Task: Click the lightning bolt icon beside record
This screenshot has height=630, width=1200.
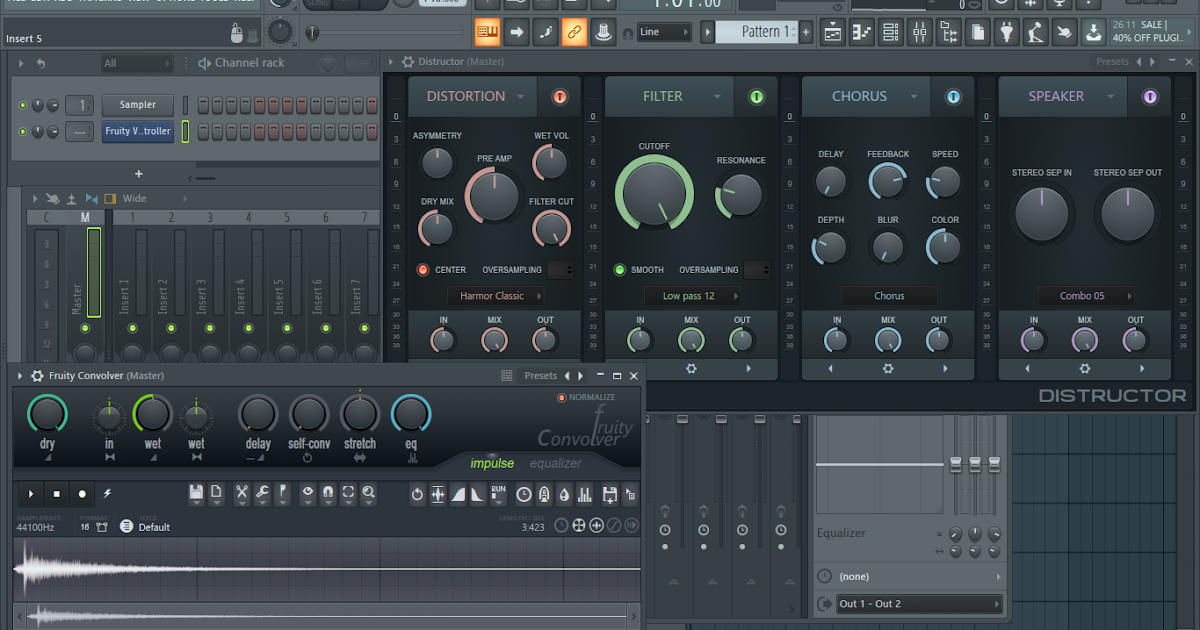Action: click(x=107, y=493)
